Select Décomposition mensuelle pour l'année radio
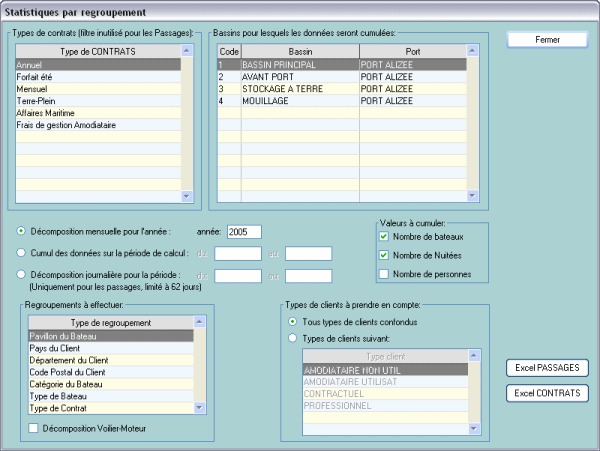This screenshot has height=451, width=600. coord(21,231)
